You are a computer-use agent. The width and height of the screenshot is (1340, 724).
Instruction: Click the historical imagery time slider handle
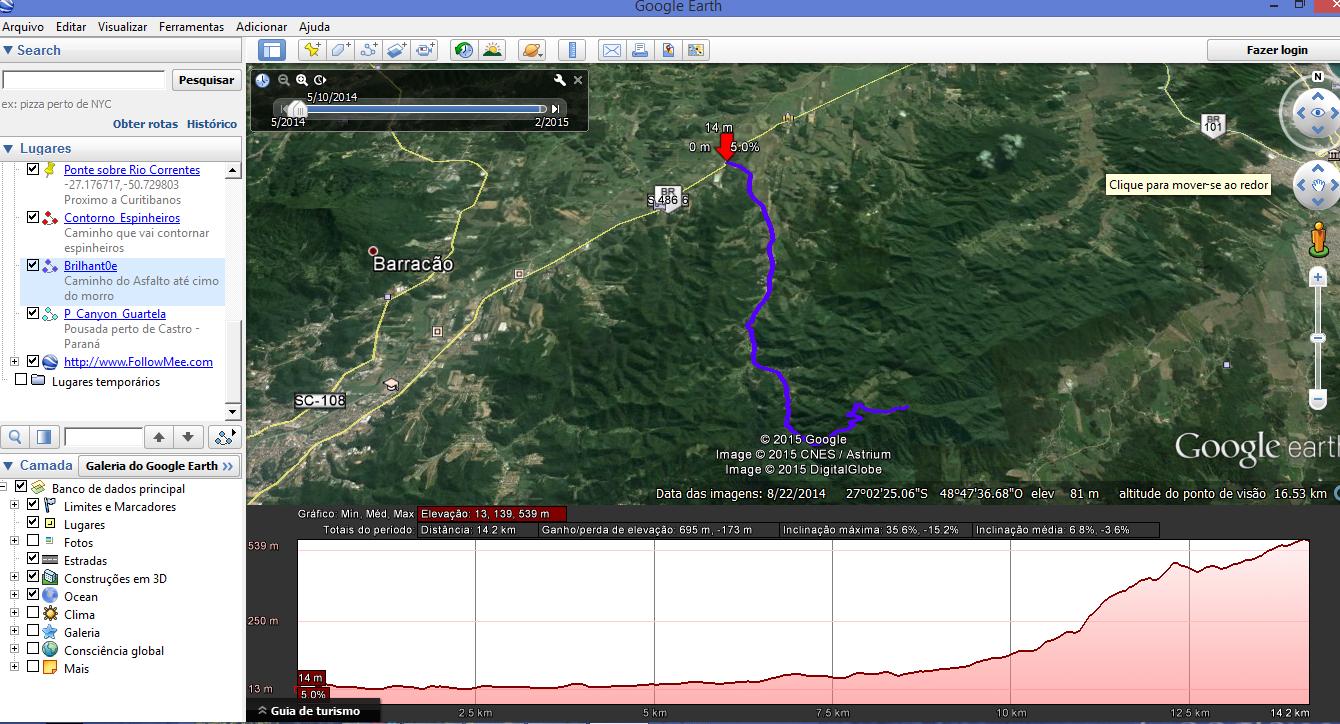[296, 109]
